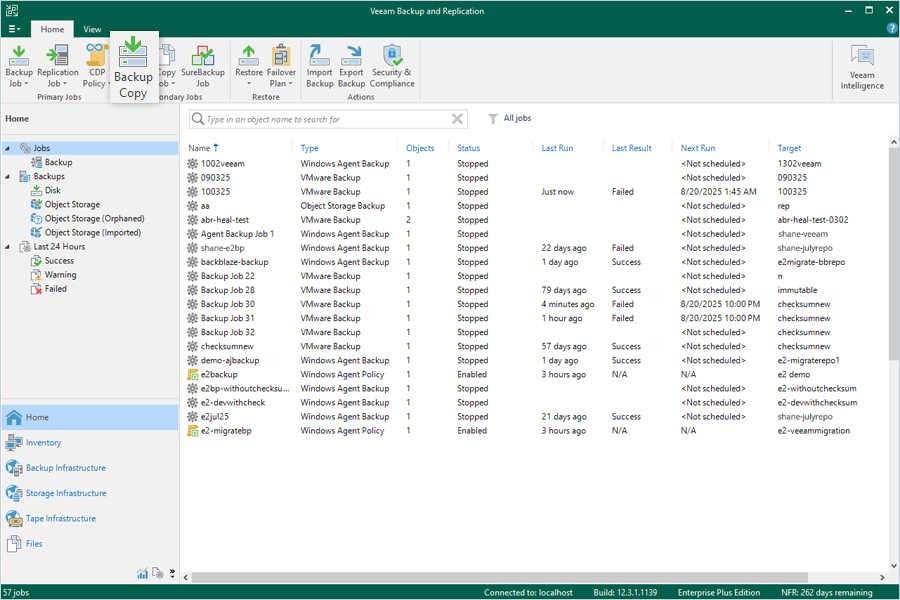Click Import Backup in the ribbon

(x=320, y=66)
